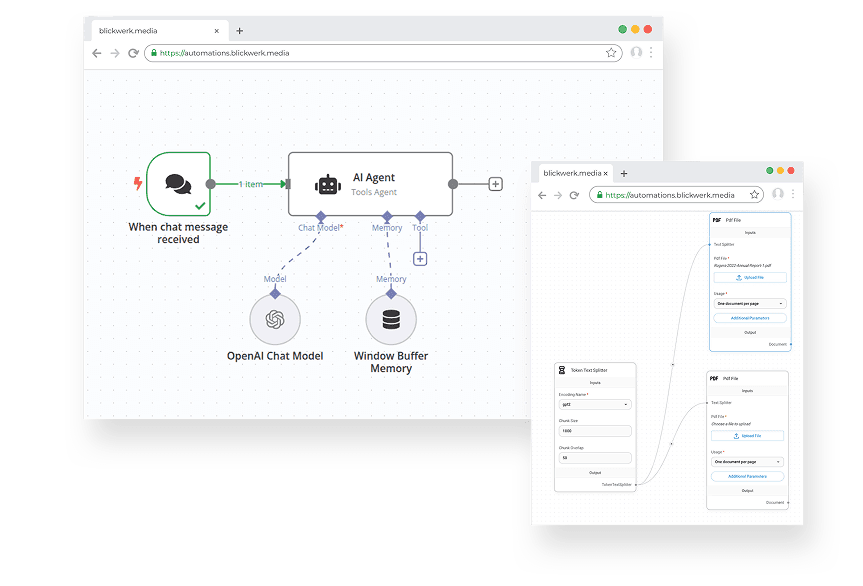The width and height of the screenshot is (863, 586).
Task: Close the blickwerk.media tab in the small window
Action: (x=605, y=173)
